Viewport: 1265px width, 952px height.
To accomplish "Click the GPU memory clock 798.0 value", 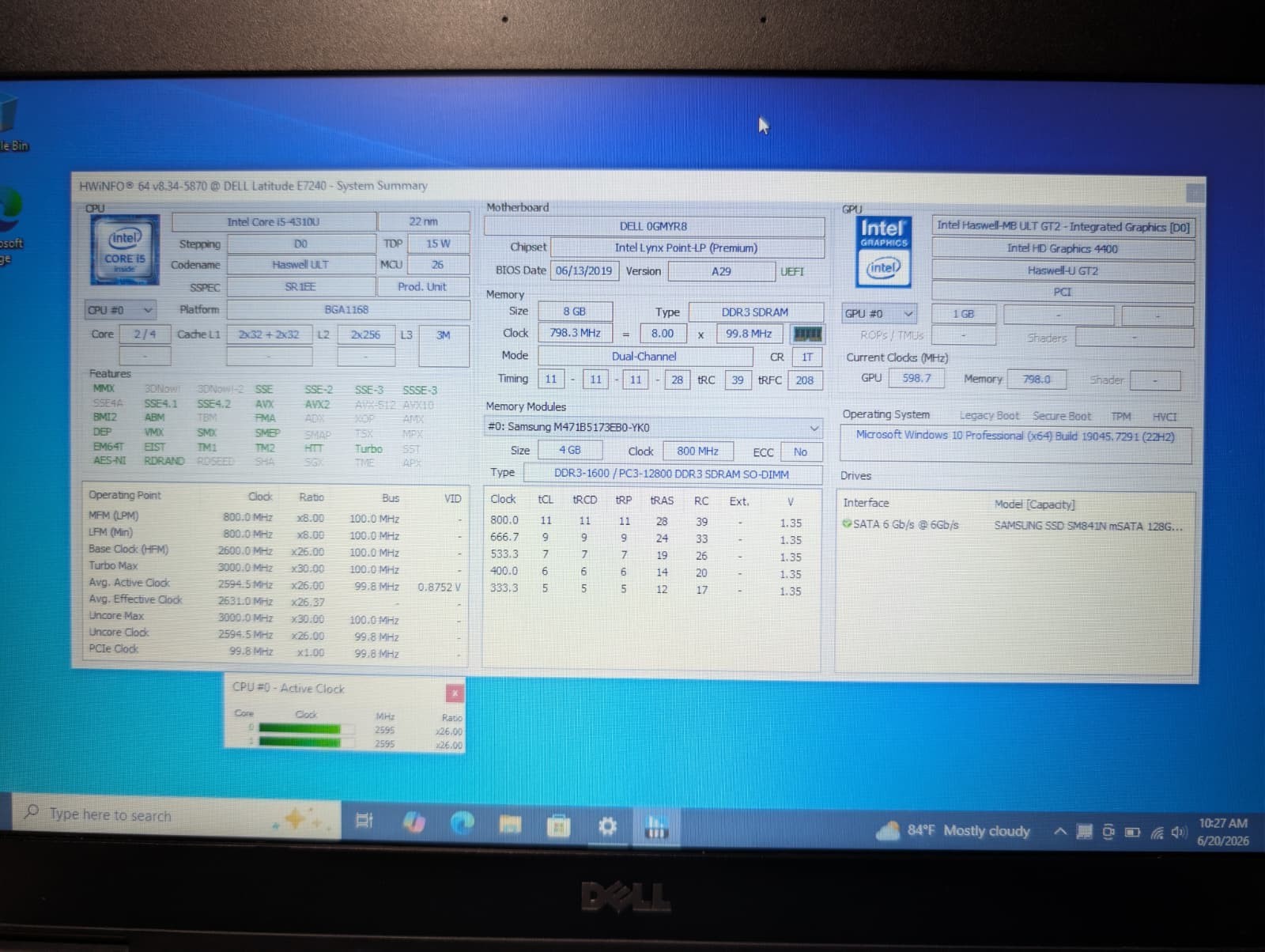I will click(1037, 380).
